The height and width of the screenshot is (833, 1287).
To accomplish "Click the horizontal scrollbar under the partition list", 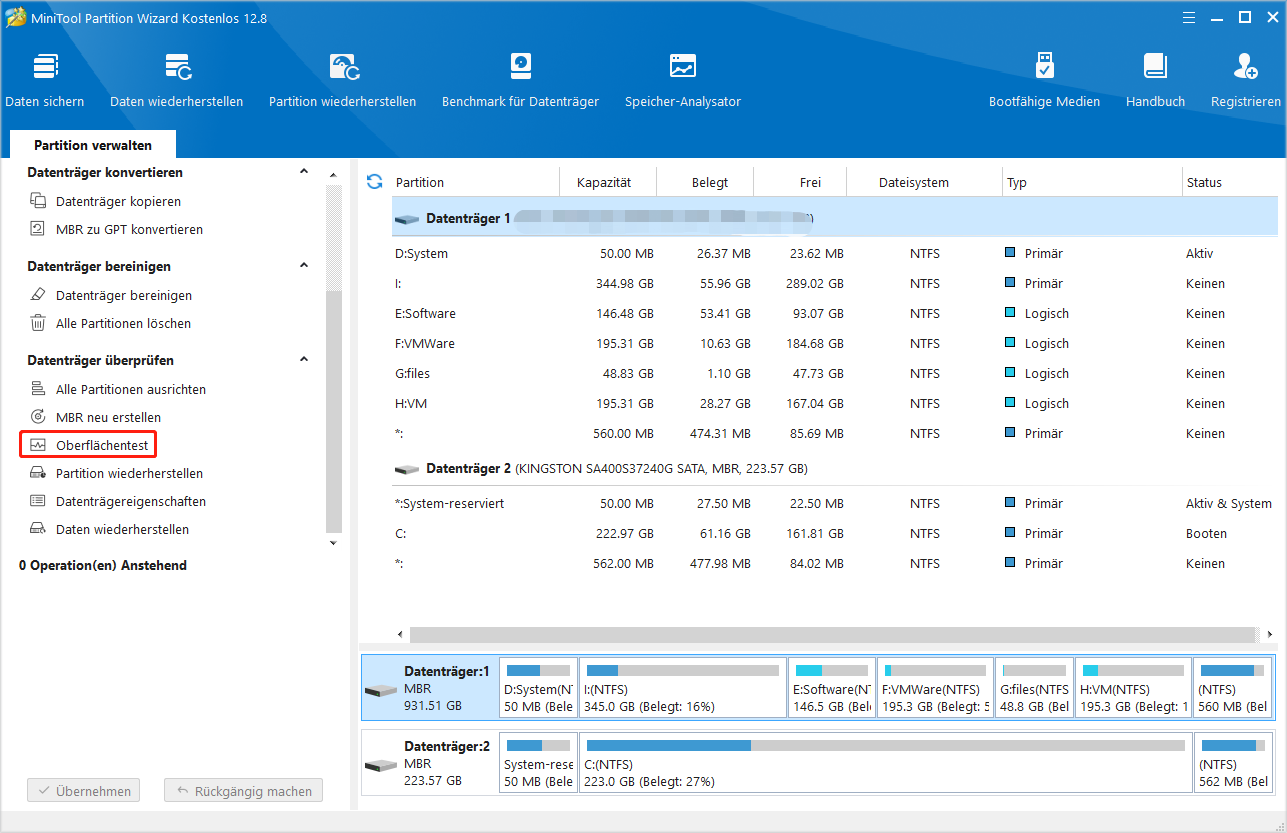I will point(831,635).
